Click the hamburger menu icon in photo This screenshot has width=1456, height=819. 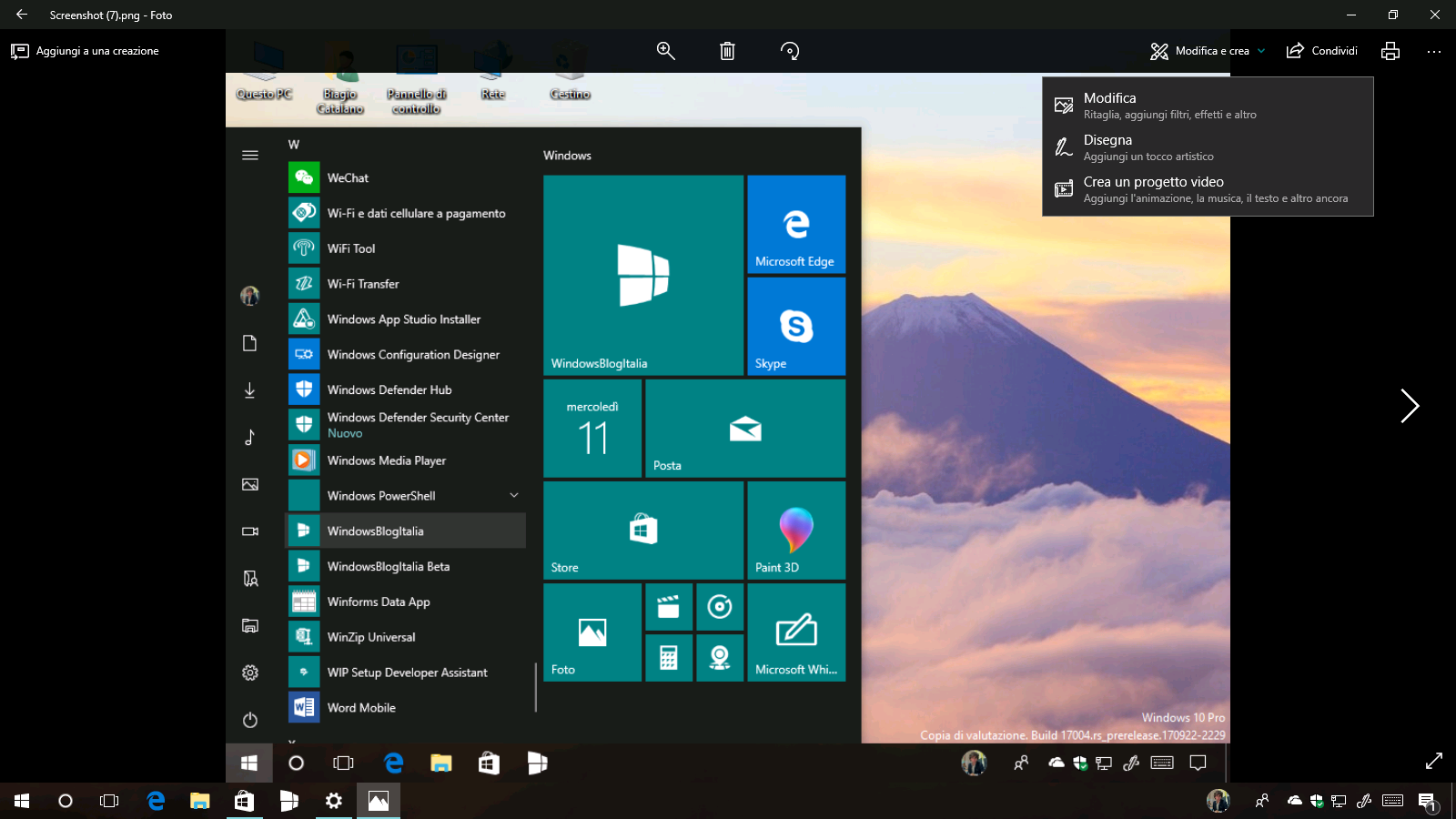coord(250,155)
